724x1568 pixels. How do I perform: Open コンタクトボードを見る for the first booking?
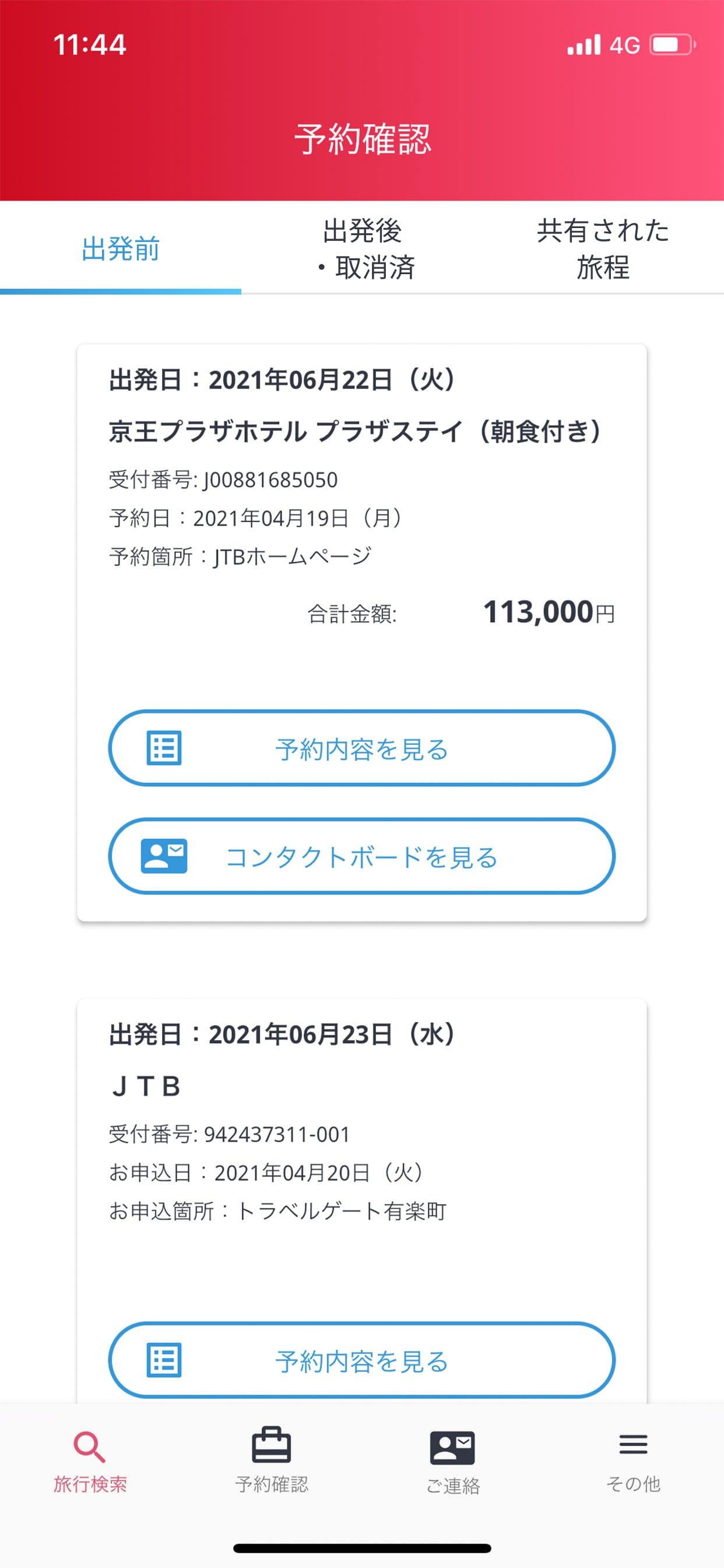coord(362,856)
